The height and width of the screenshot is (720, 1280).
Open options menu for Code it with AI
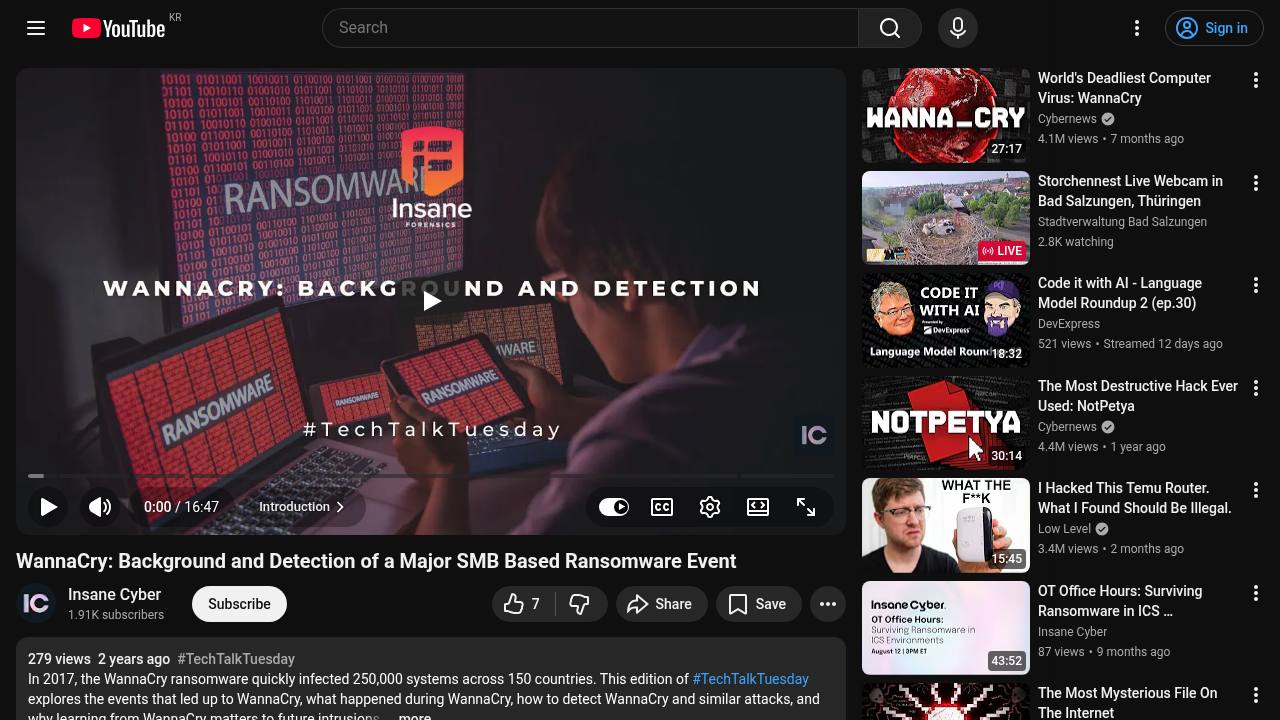coord(1256,285)
